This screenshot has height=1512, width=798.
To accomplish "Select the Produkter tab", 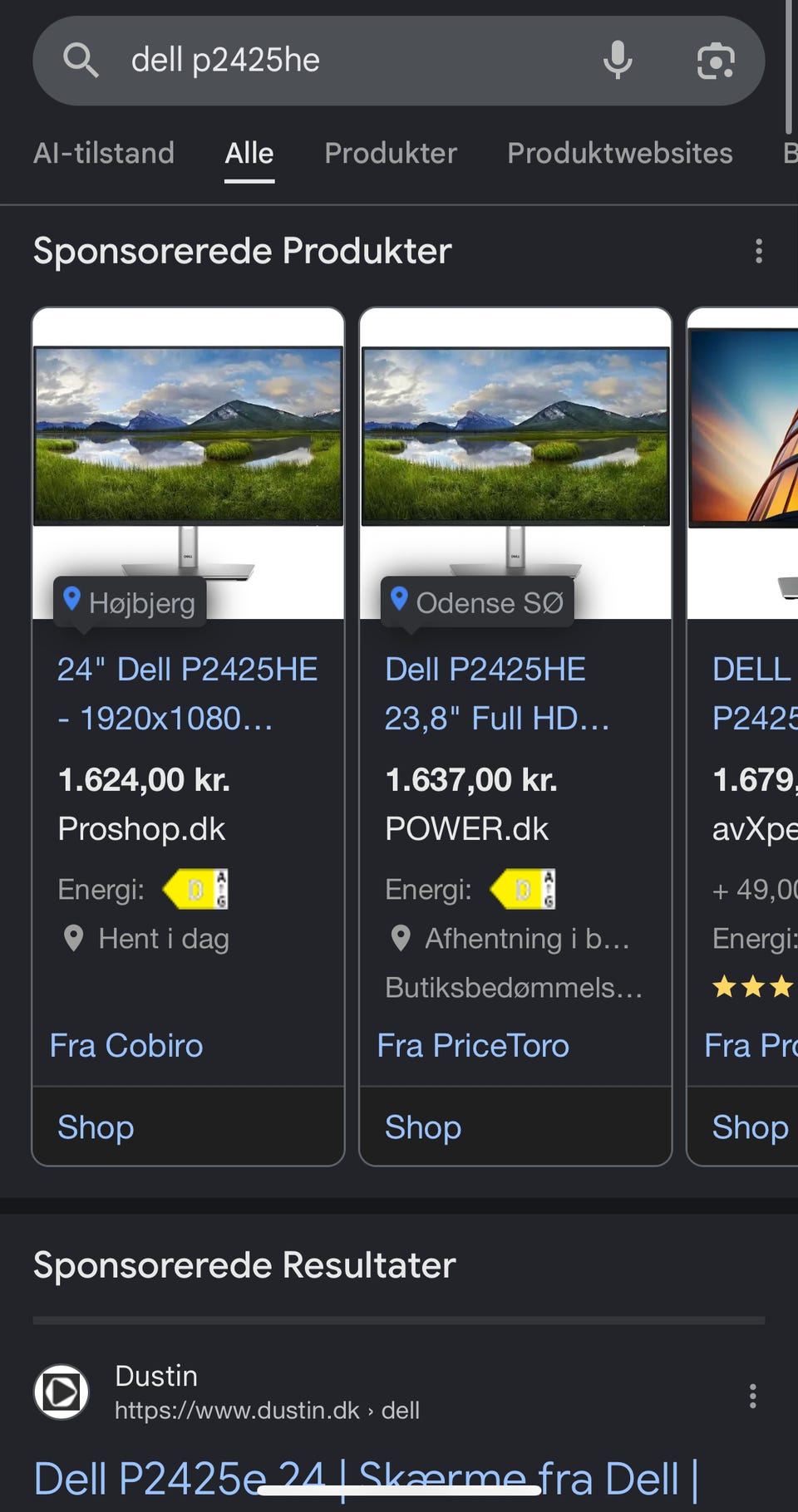I will [x=391, y=153].
